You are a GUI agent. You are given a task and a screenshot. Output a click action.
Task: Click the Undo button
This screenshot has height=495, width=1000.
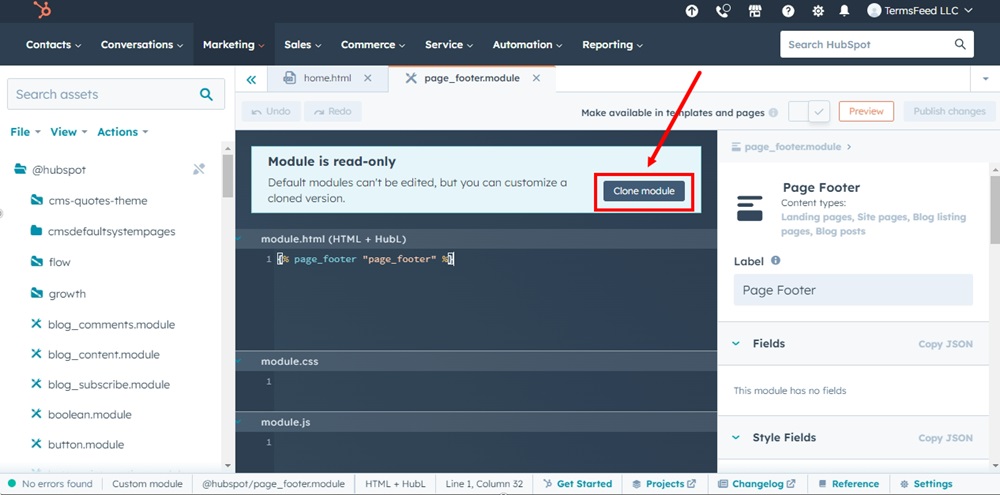[x=271, y=112]
